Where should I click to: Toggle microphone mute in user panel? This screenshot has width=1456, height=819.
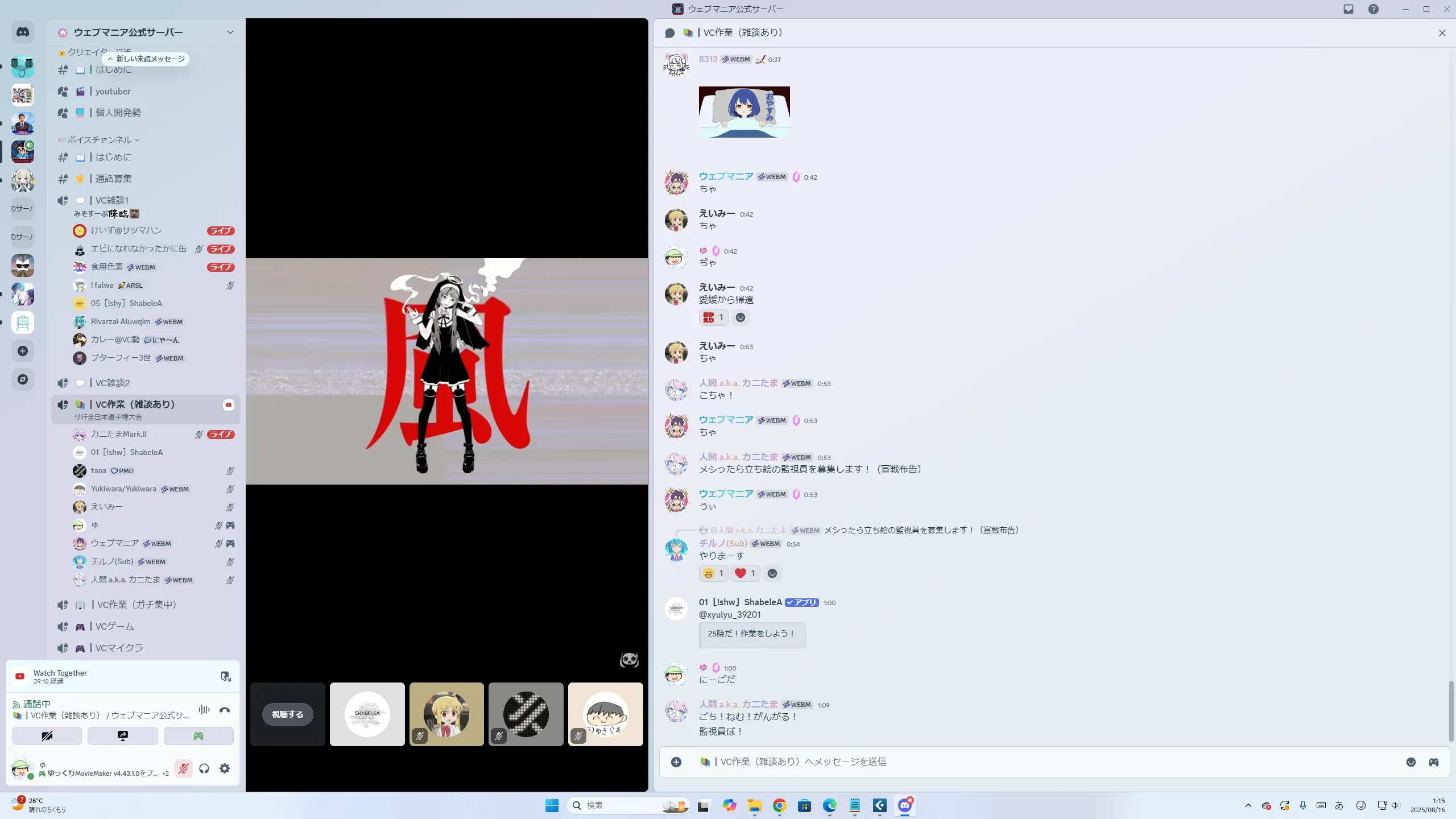[x=183, y=768]
